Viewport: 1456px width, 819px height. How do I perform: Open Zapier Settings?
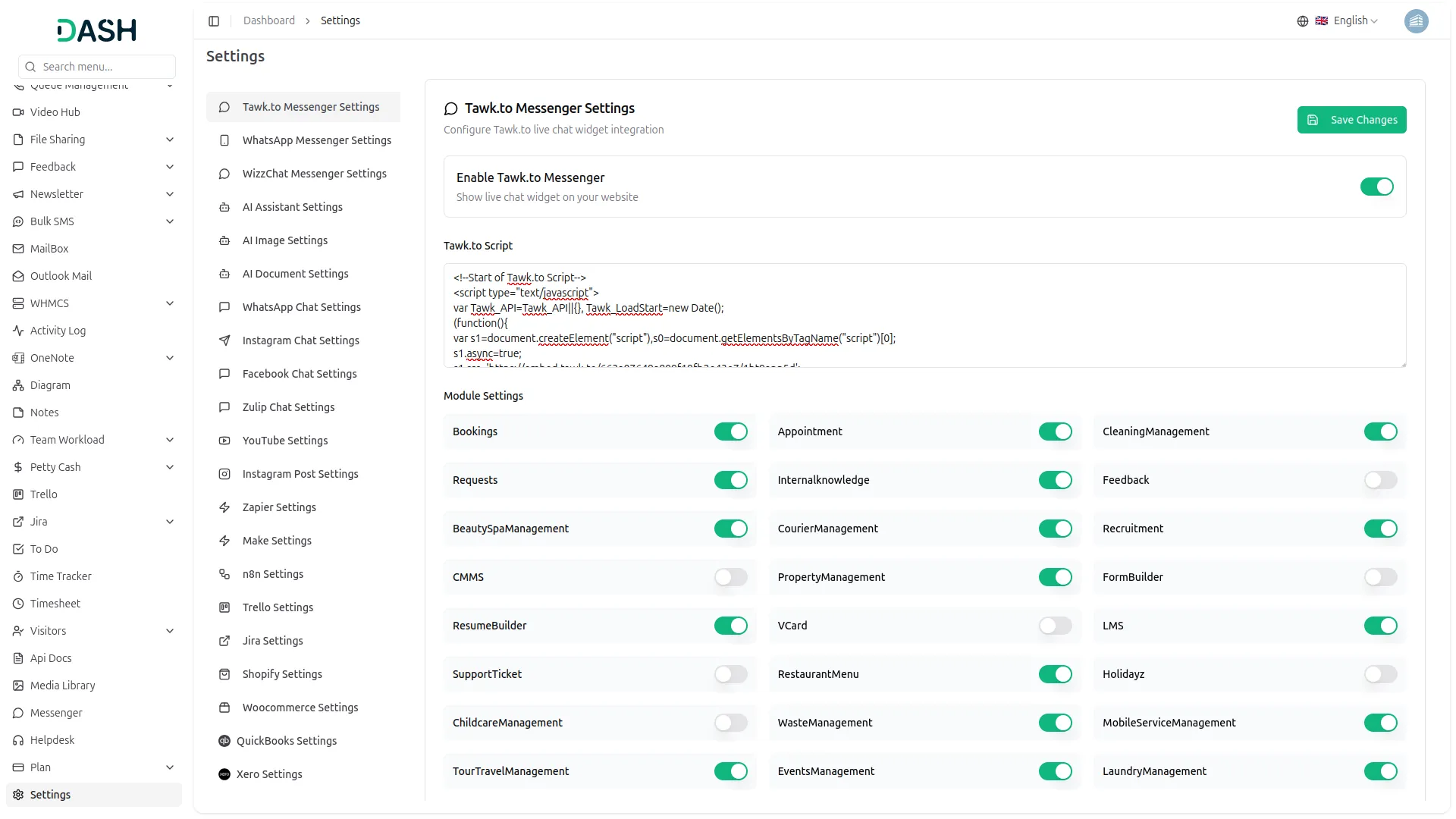pyautogui.click(x=278, y=507)
